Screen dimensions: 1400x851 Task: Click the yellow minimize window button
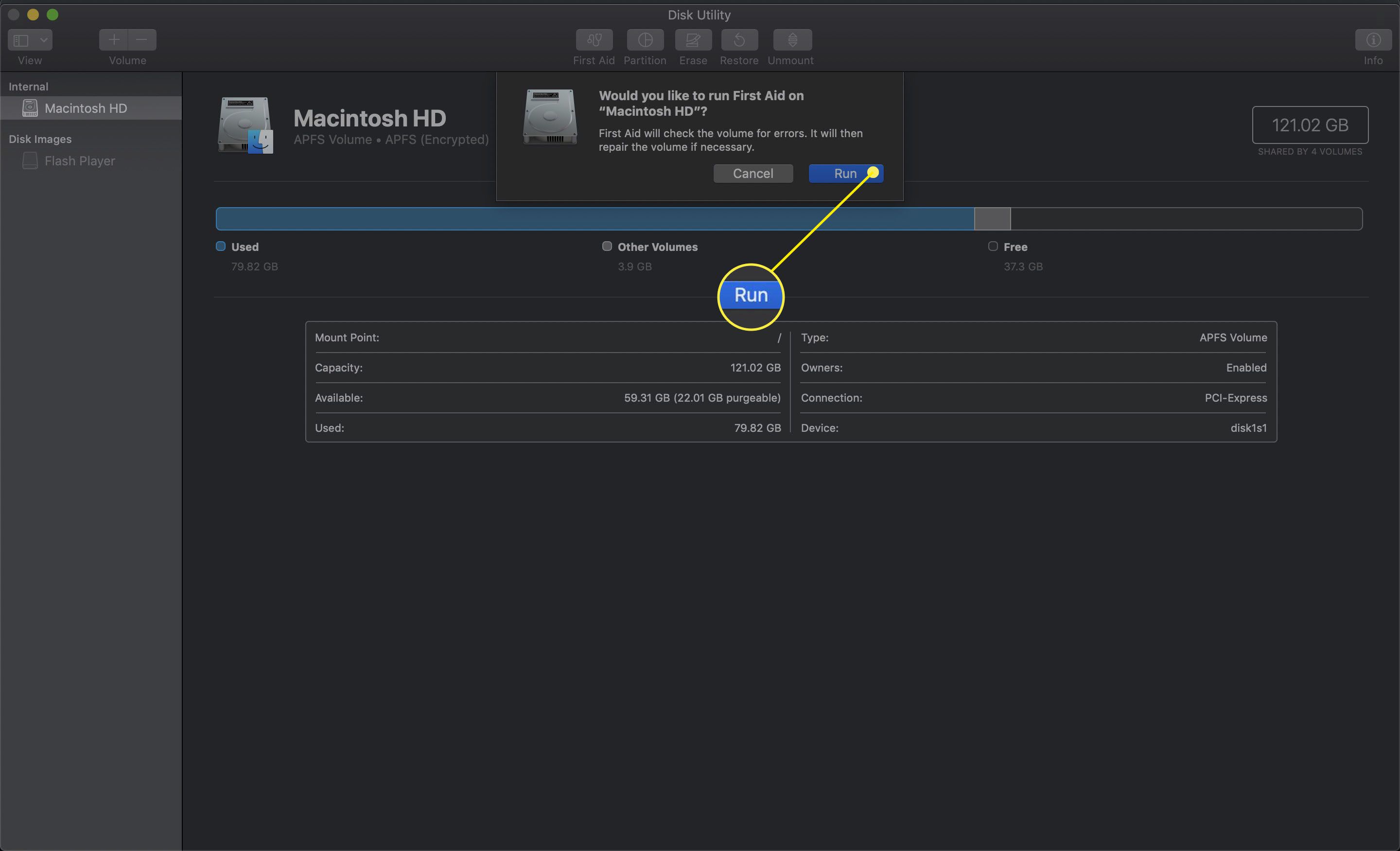tap(33, 14)
